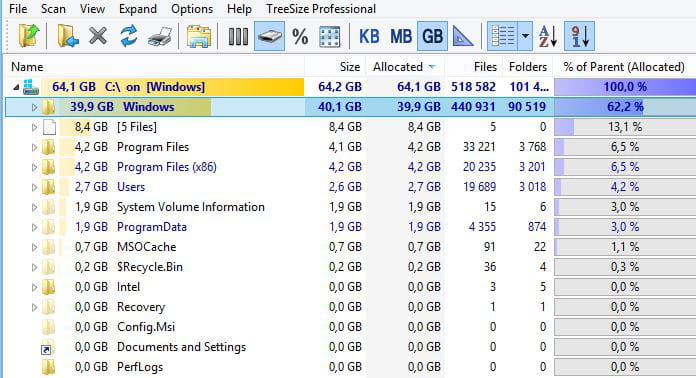Refresh the scan with the blue arrows icon

pos(129,36)
